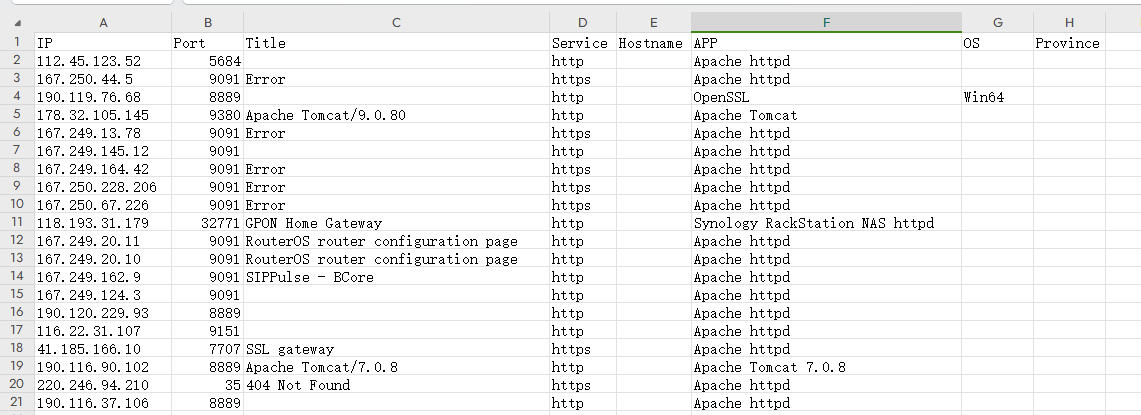Select 'https' service cell in row 18
Image resolution: width=1141 pixels, height=415 pixels.
pyautogui.click(x=582, y=349)
